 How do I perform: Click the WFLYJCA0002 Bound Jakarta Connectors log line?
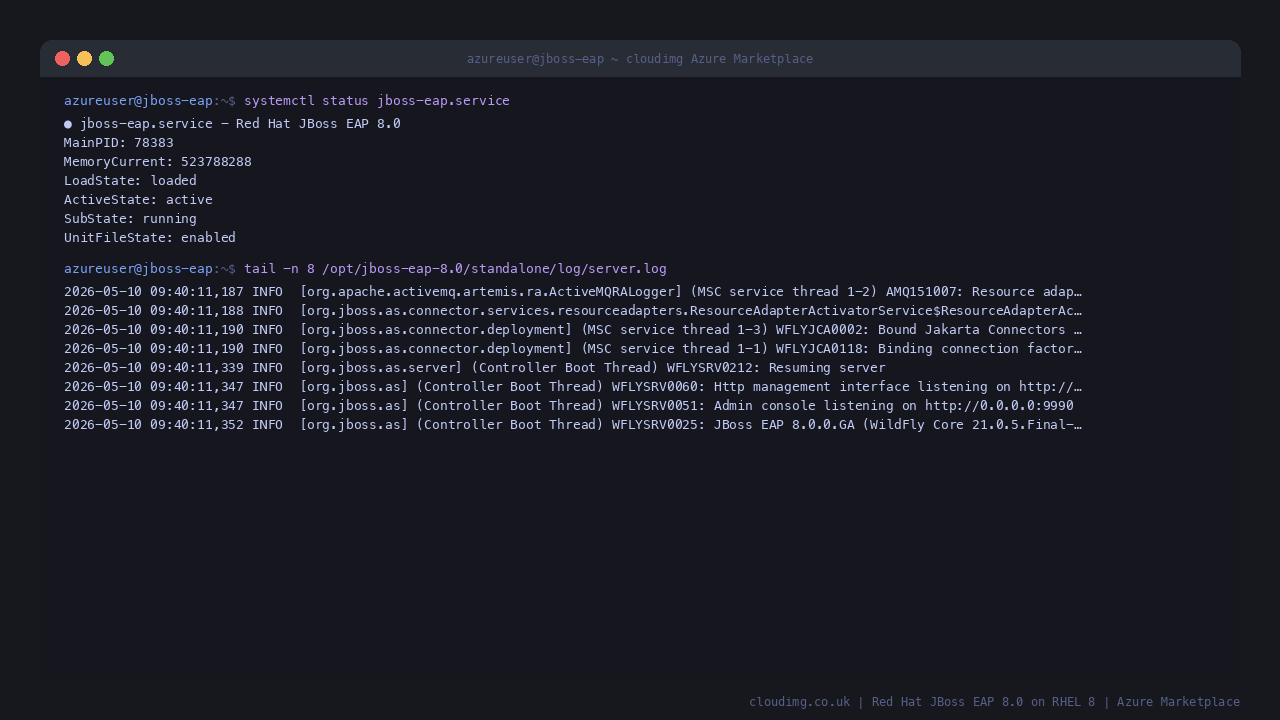573,330
